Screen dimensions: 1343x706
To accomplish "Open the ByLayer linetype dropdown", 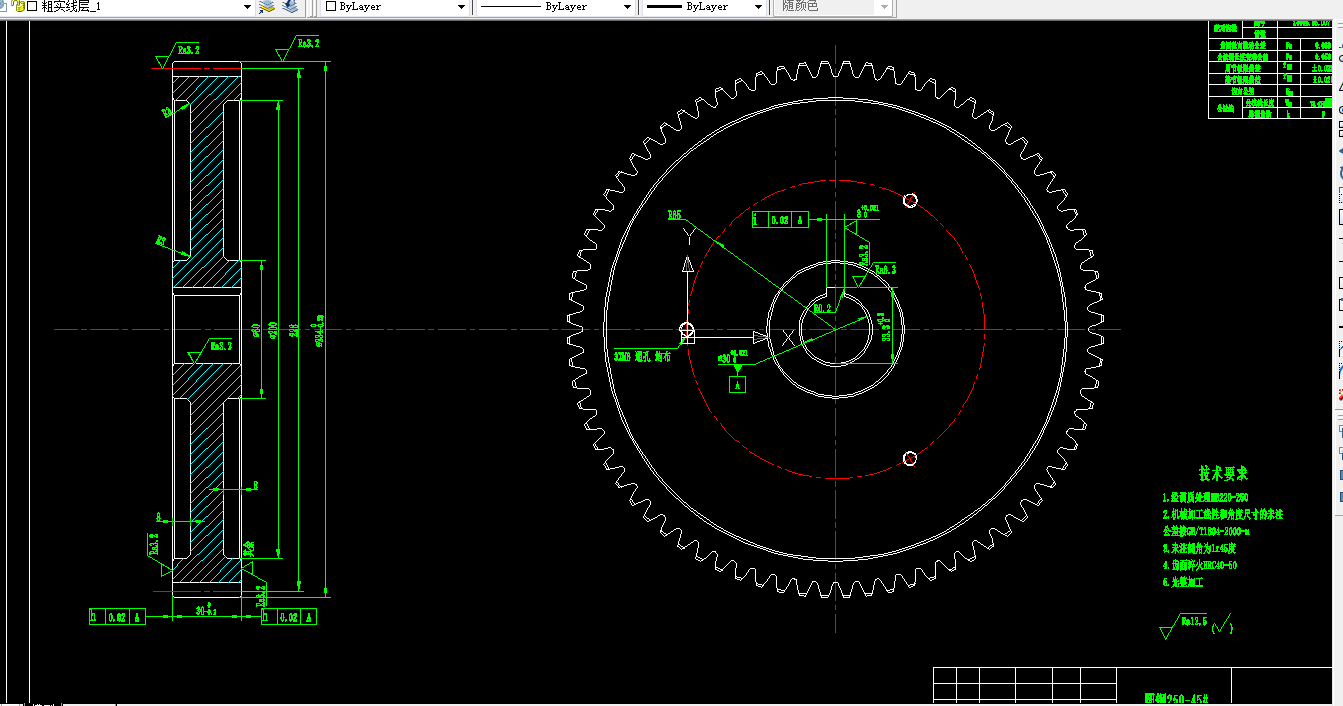I will [627, 7].
